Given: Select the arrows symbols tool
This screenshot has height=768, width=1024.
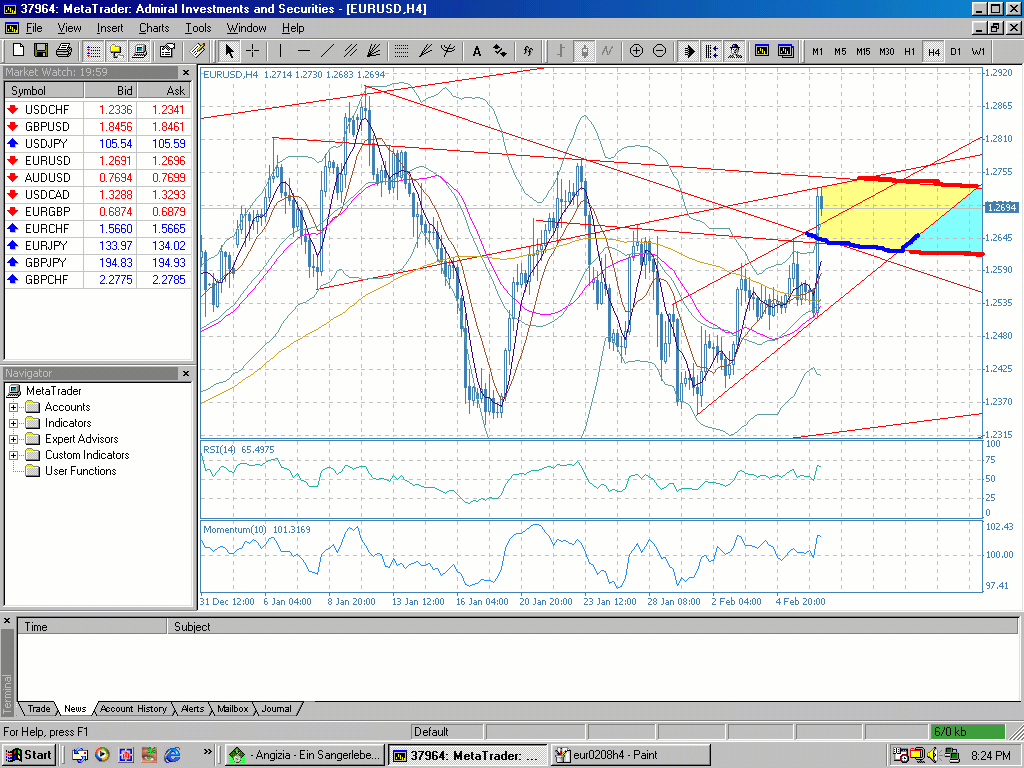Looking at the screenshot, I should (x=500, y=50).
